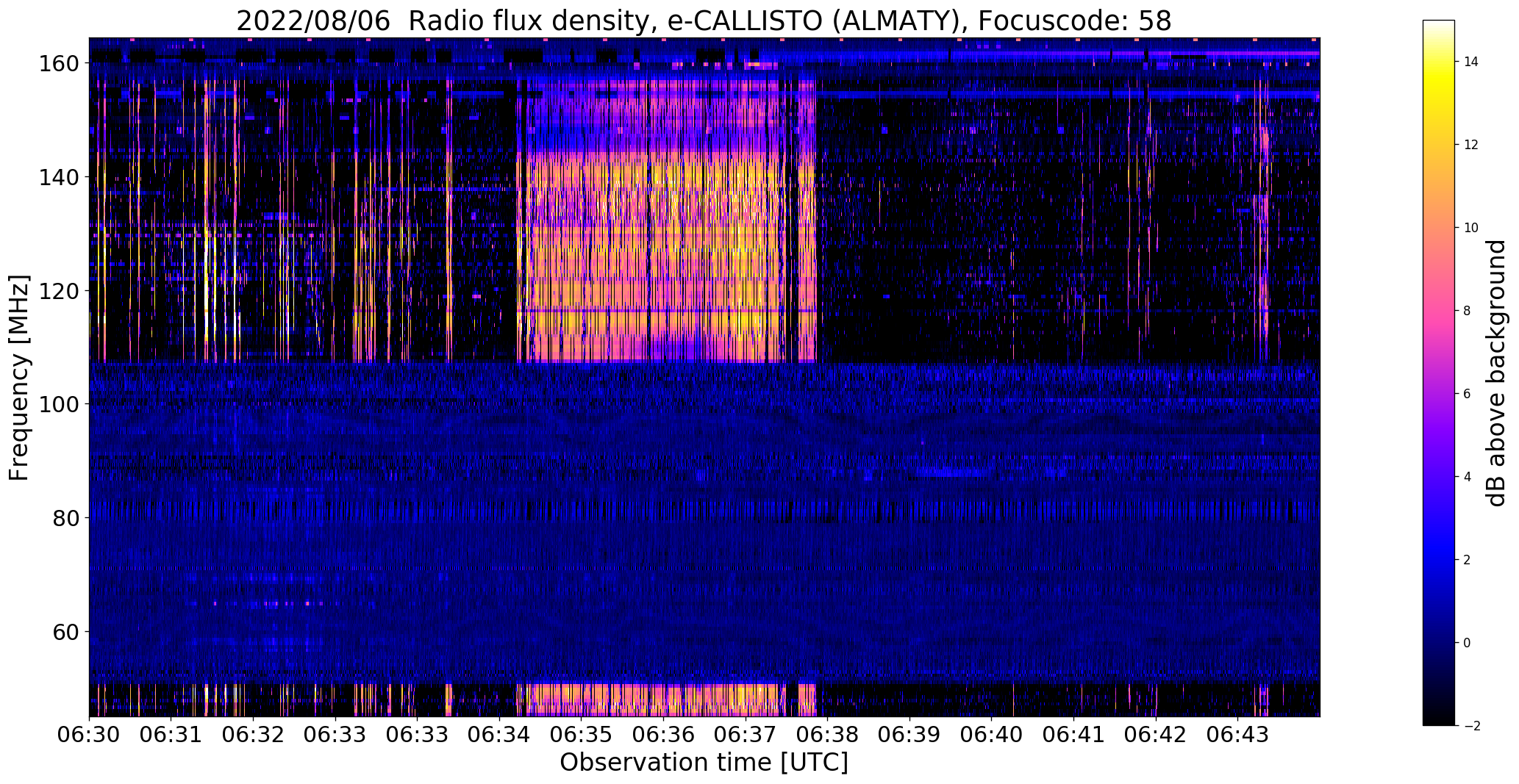This screenshot has height=784, width=1519.
Task: Click the plot title mentioning e-CALLISTO (ALMATY)
Action: (704, 21)
